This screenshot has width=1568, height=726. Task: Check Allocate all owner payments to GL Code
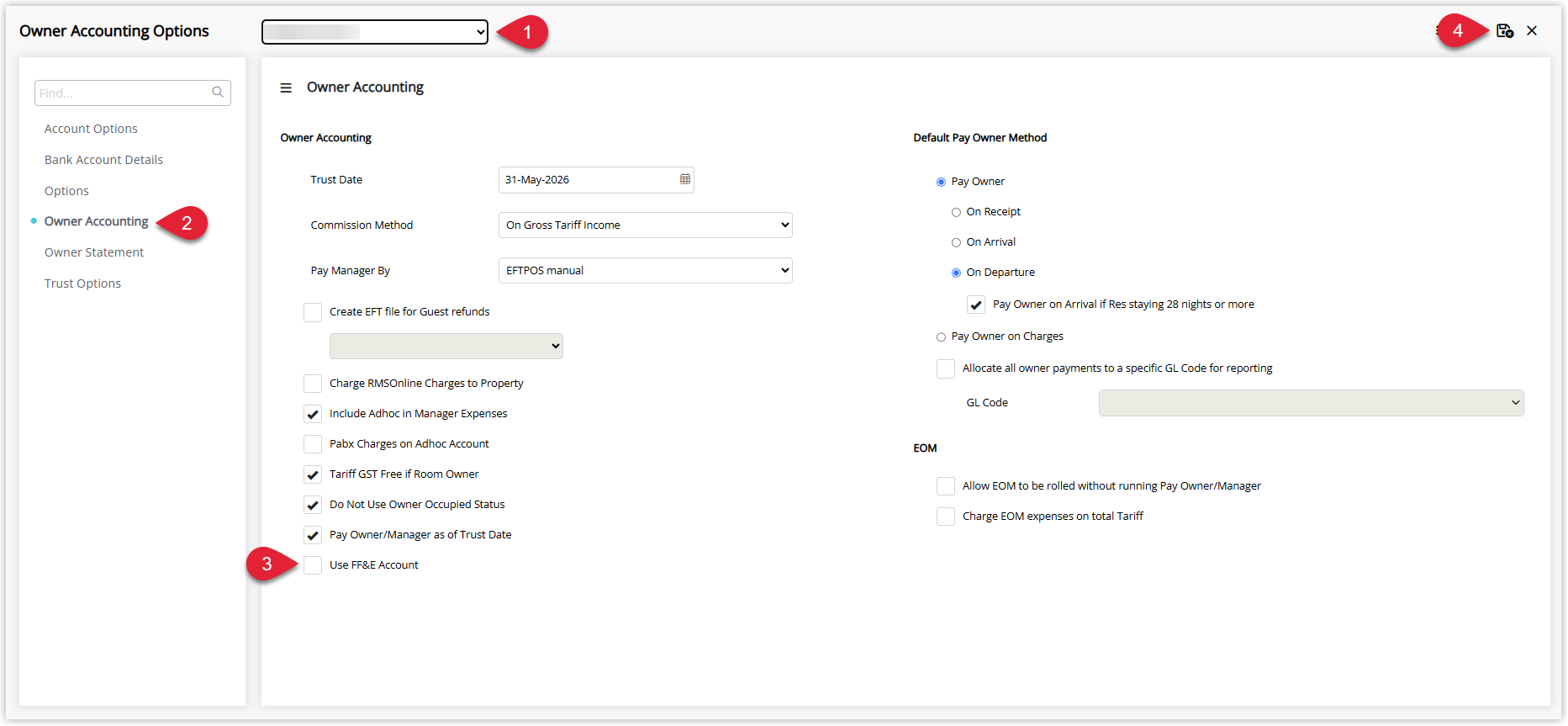(x=946, y=368)
